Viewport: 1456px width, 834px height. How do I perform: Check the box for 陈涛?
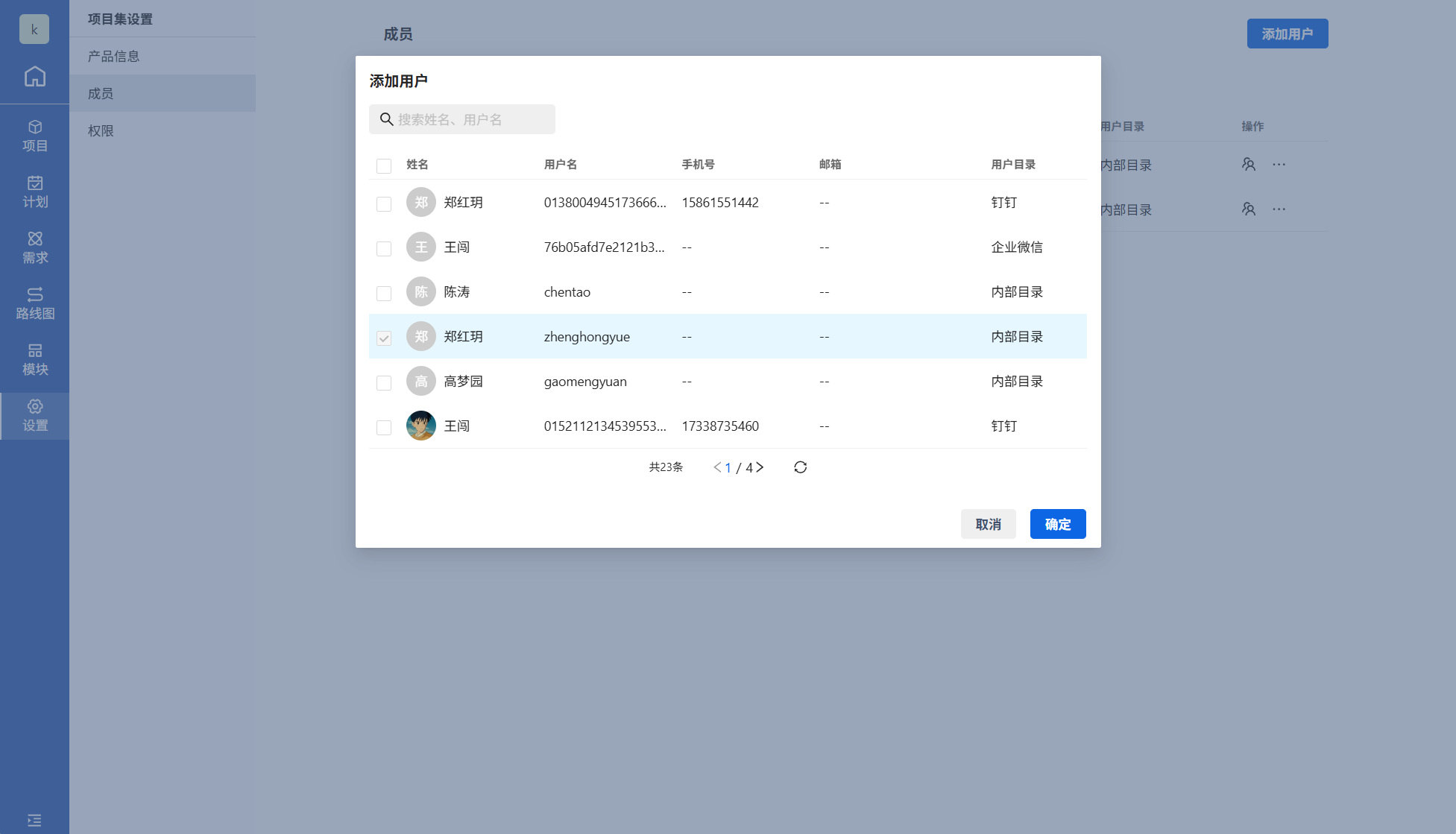pyautogui.click(x=384, y=293)
